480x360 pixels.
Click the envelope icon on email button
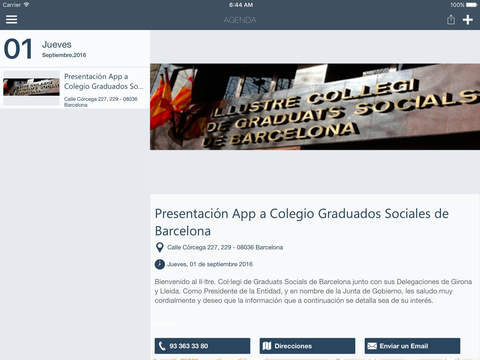372,346
